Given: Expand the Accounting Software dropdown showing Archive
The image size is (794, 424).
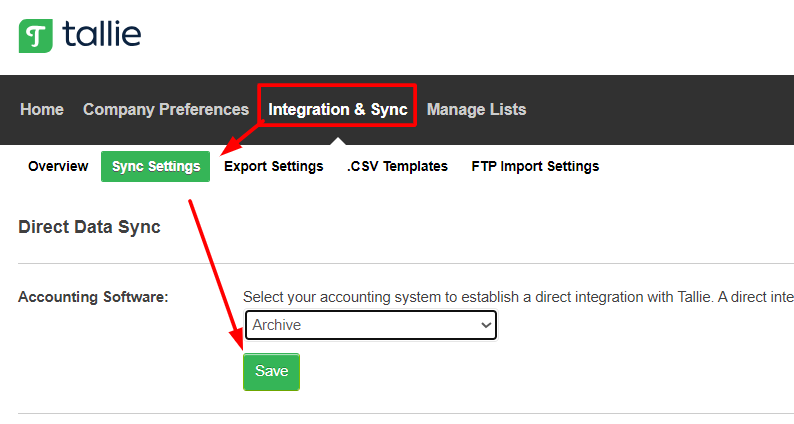Looking at the screenshot, I should (371, 325).
